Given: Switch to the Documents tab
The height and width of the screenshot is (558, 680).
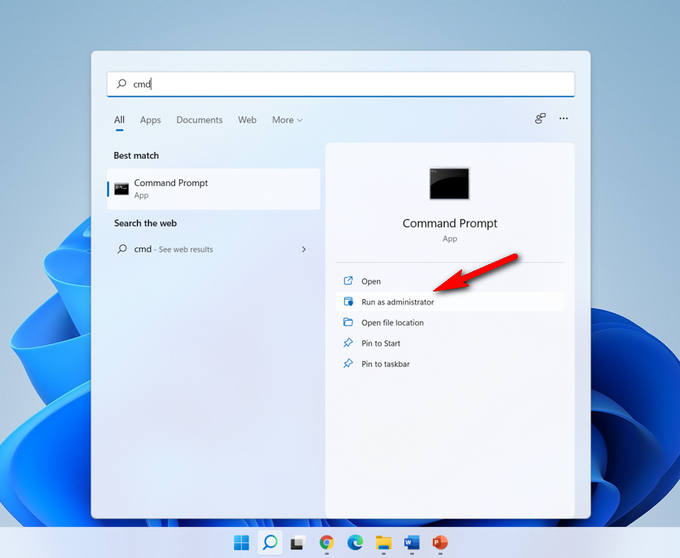Looking at the screenshot, I should (x=199, y=120).
